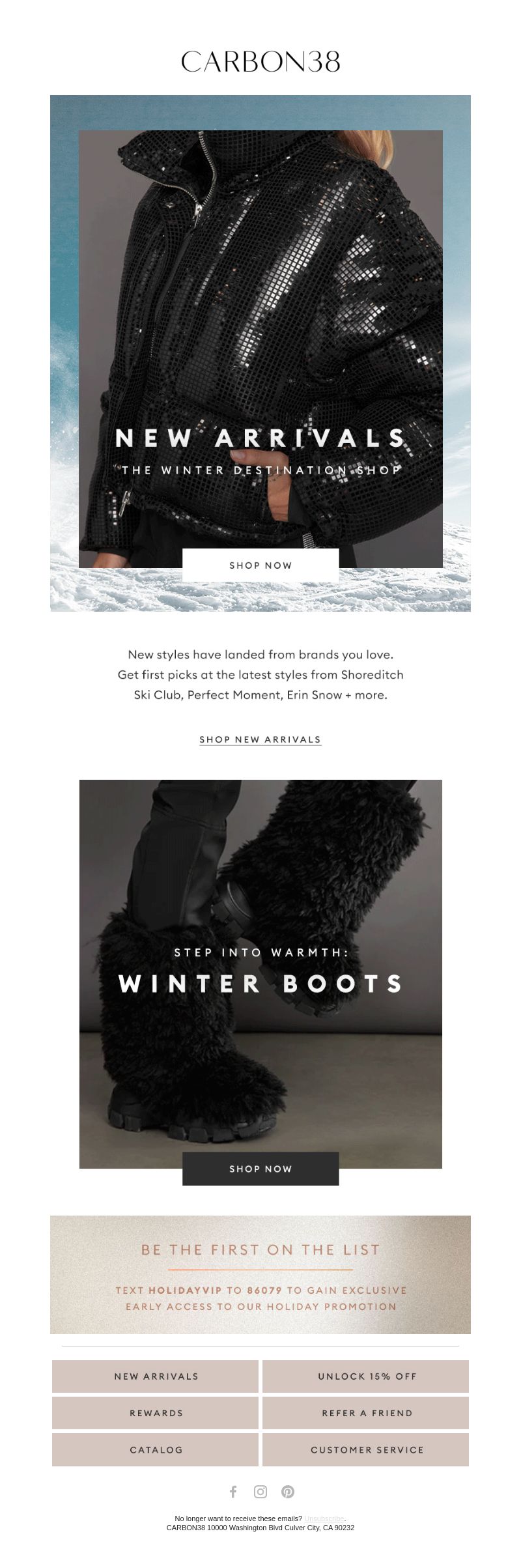Select Unlock 15% Off tile
The height and width of the screenshot is (1568, 521).
click(x=366, y=1376)
